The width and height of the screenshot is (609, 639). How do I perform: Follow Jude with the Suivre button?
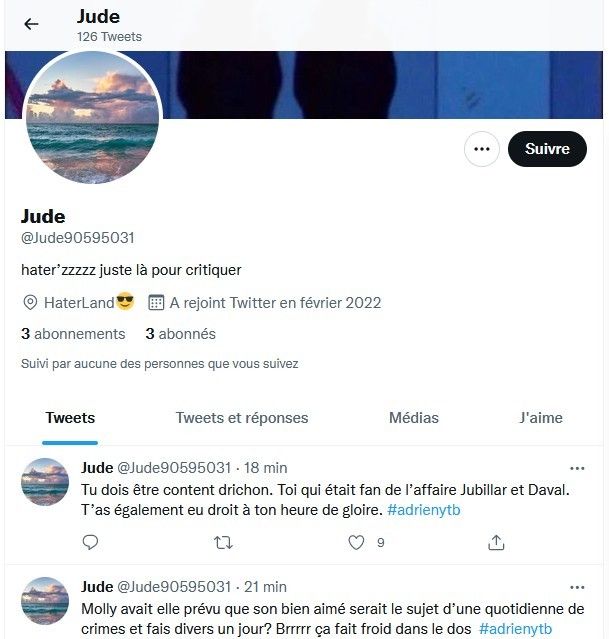coord(547,149)
